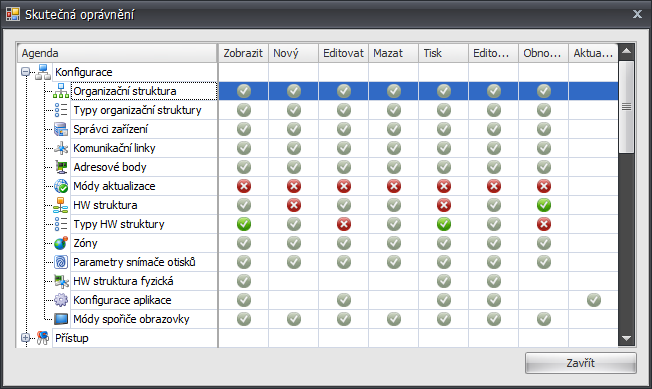This screenshot has height=389, width=652.
Task: Toggle Mazat permission for Komunikační linky
Action: point(394,148)
